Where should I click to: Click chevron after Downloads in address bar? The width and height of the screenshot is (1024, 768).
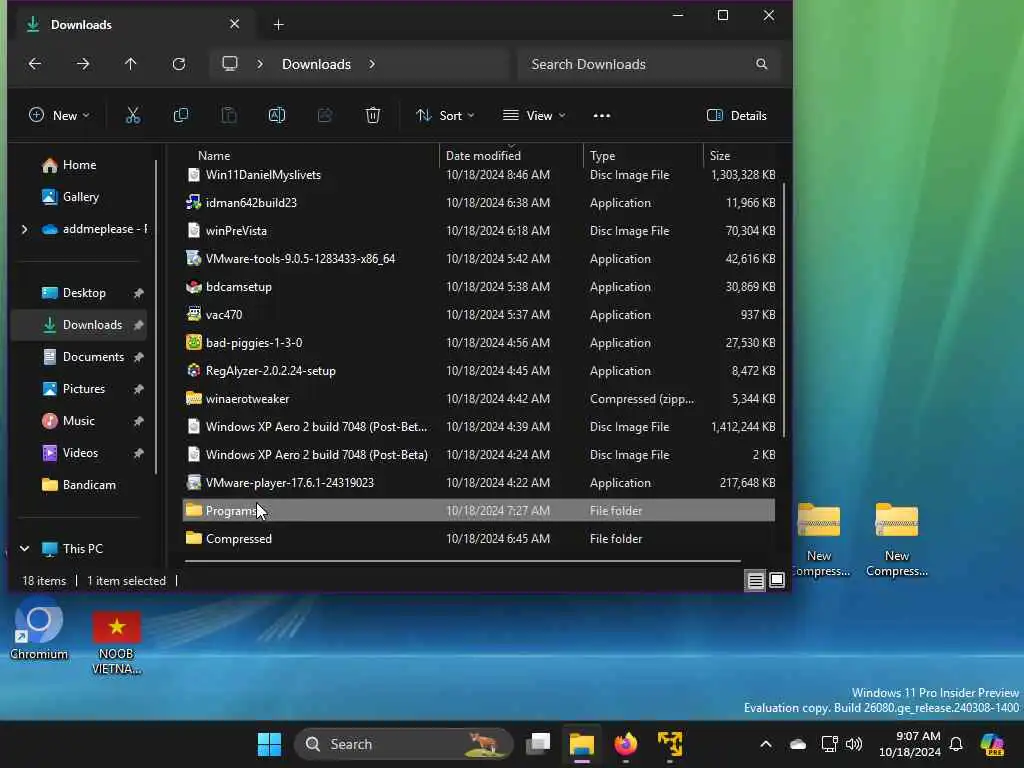[372, 64]
